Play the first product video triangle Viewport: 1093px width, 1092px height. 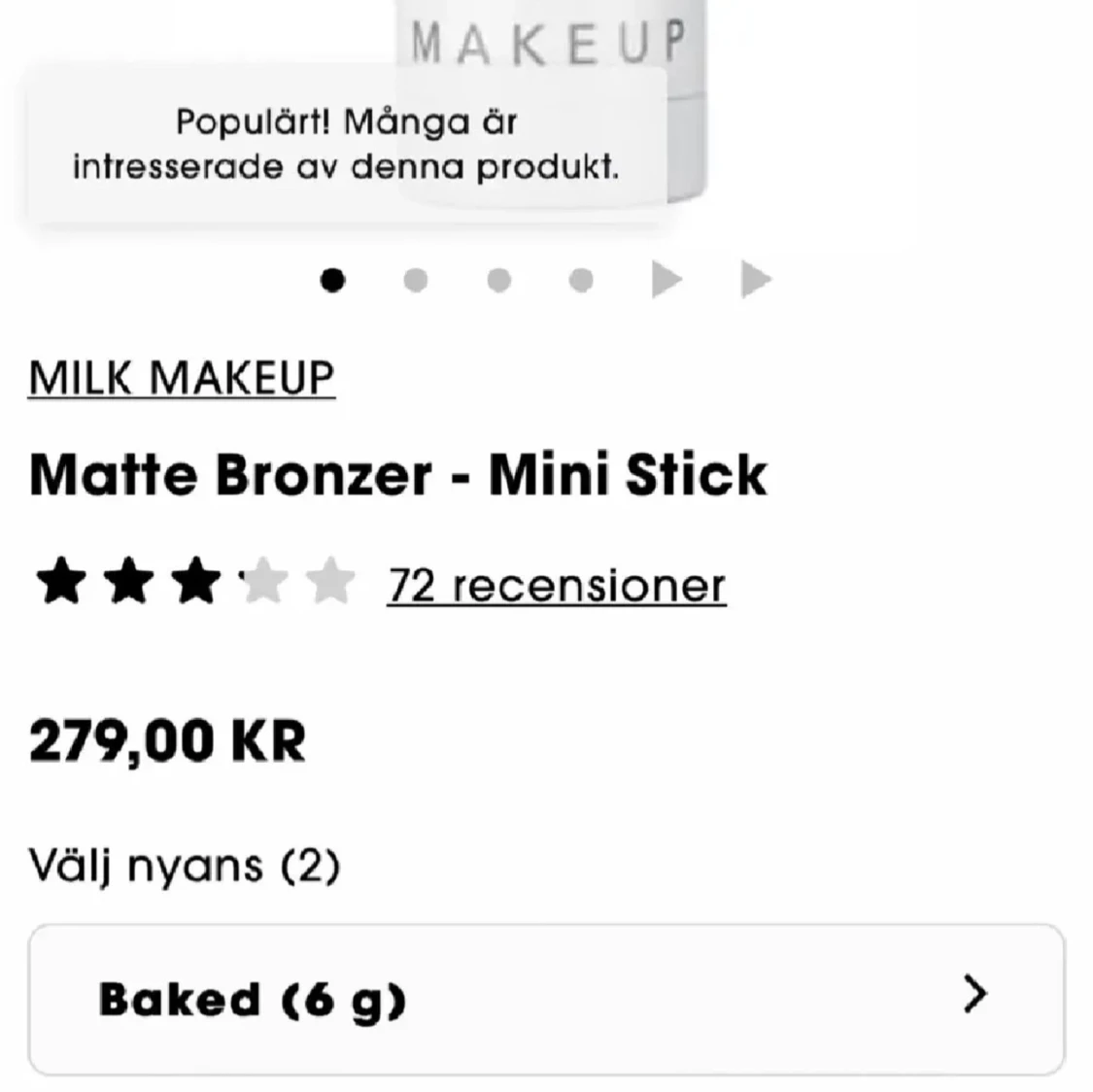coord(666,280)
